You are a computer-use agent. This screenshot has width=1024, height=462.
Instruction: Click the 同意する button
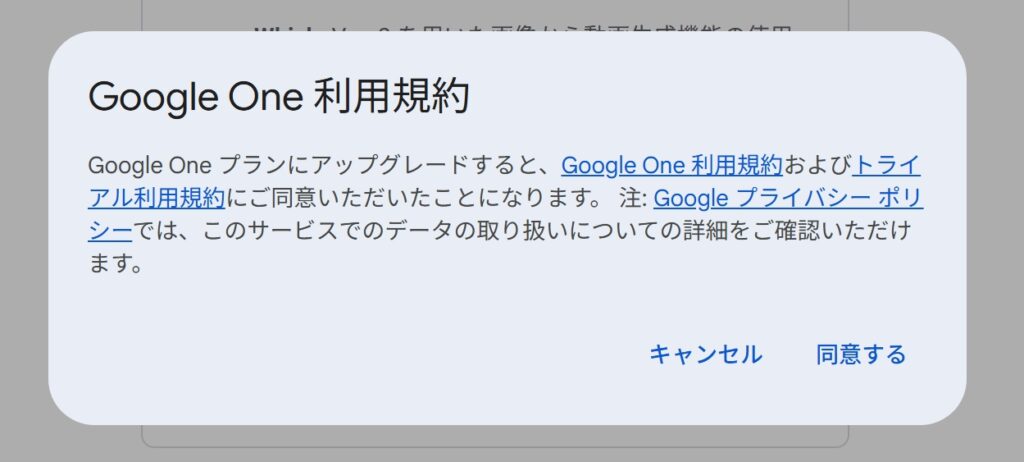pos(861,355)
